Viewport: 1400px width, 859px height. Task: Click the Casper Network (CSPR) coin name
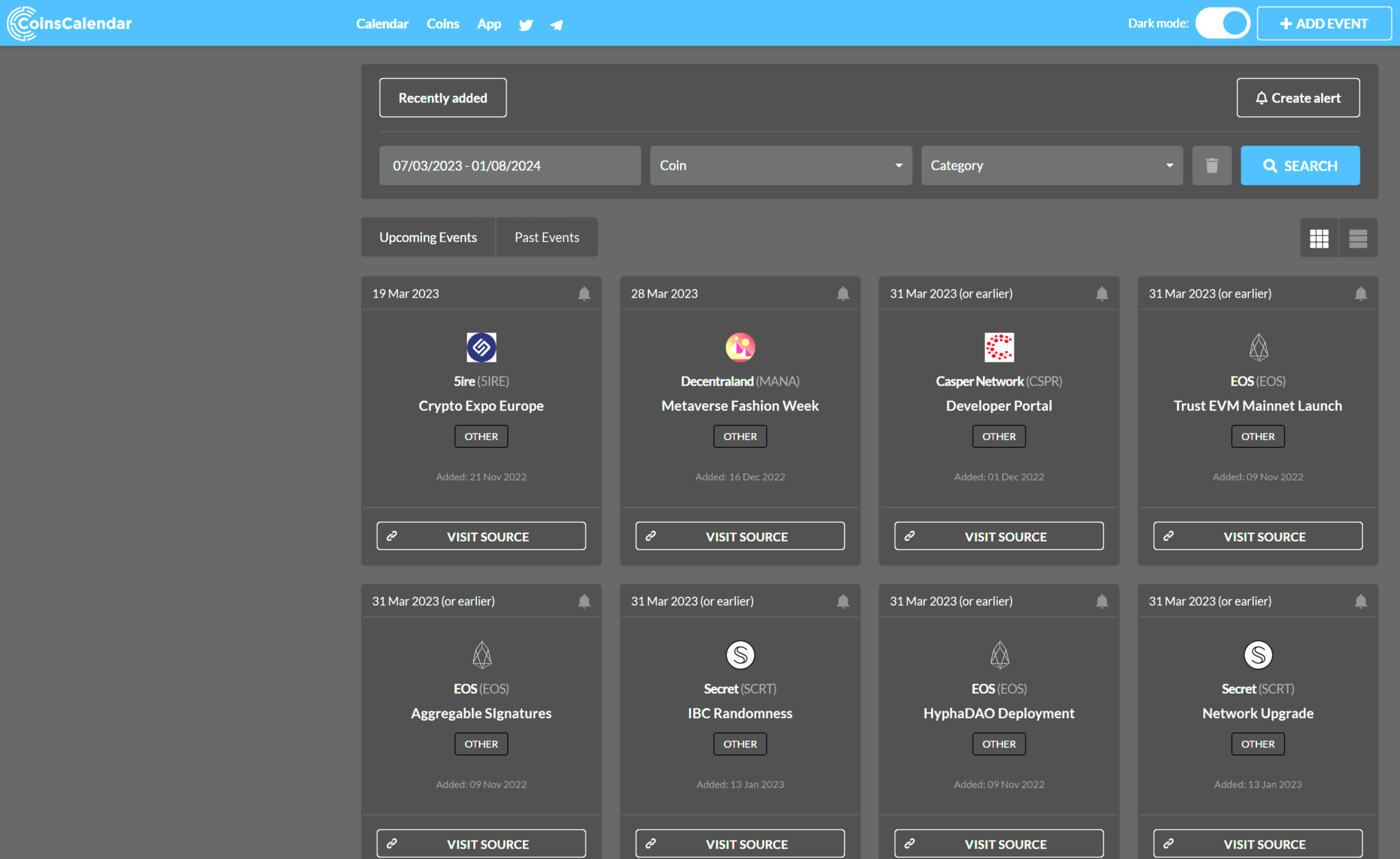click(x=999, y=381)
